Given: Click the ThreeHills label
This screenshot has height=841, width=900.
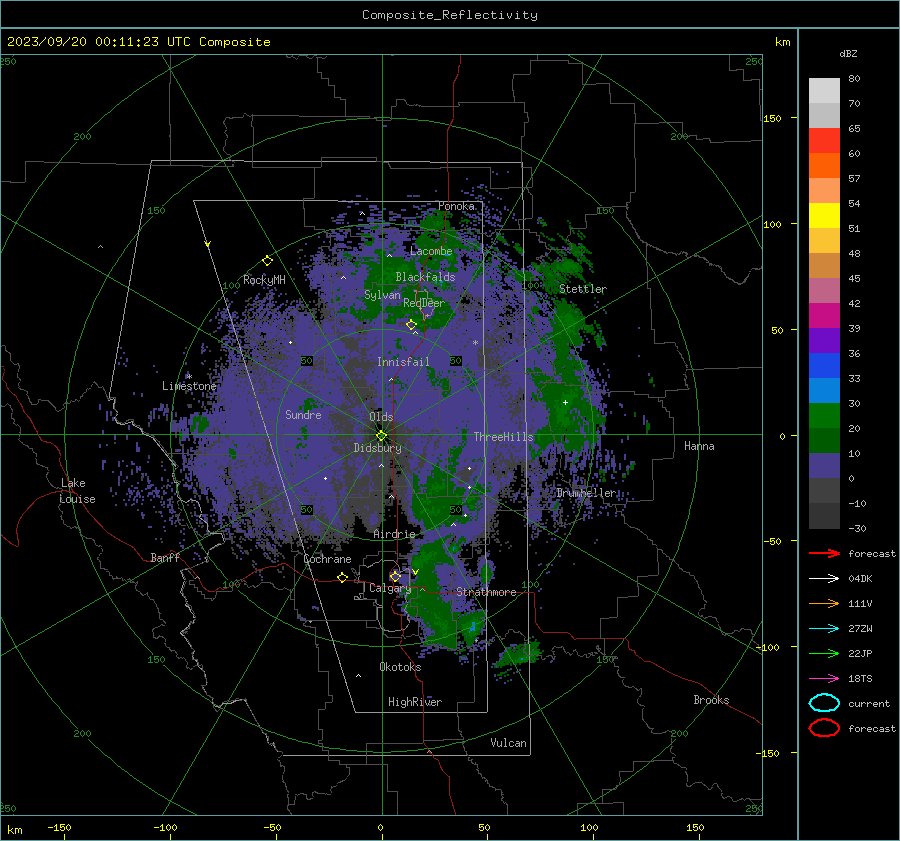Looking at the screenshot, I should click(503, 437).
